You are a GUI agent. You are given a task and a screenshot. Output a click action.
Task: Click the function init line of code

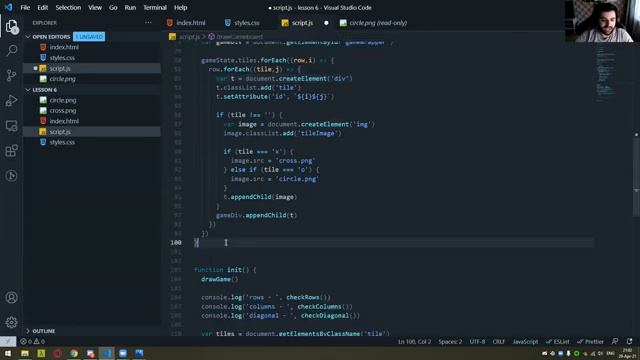click(x=225, y=270)
